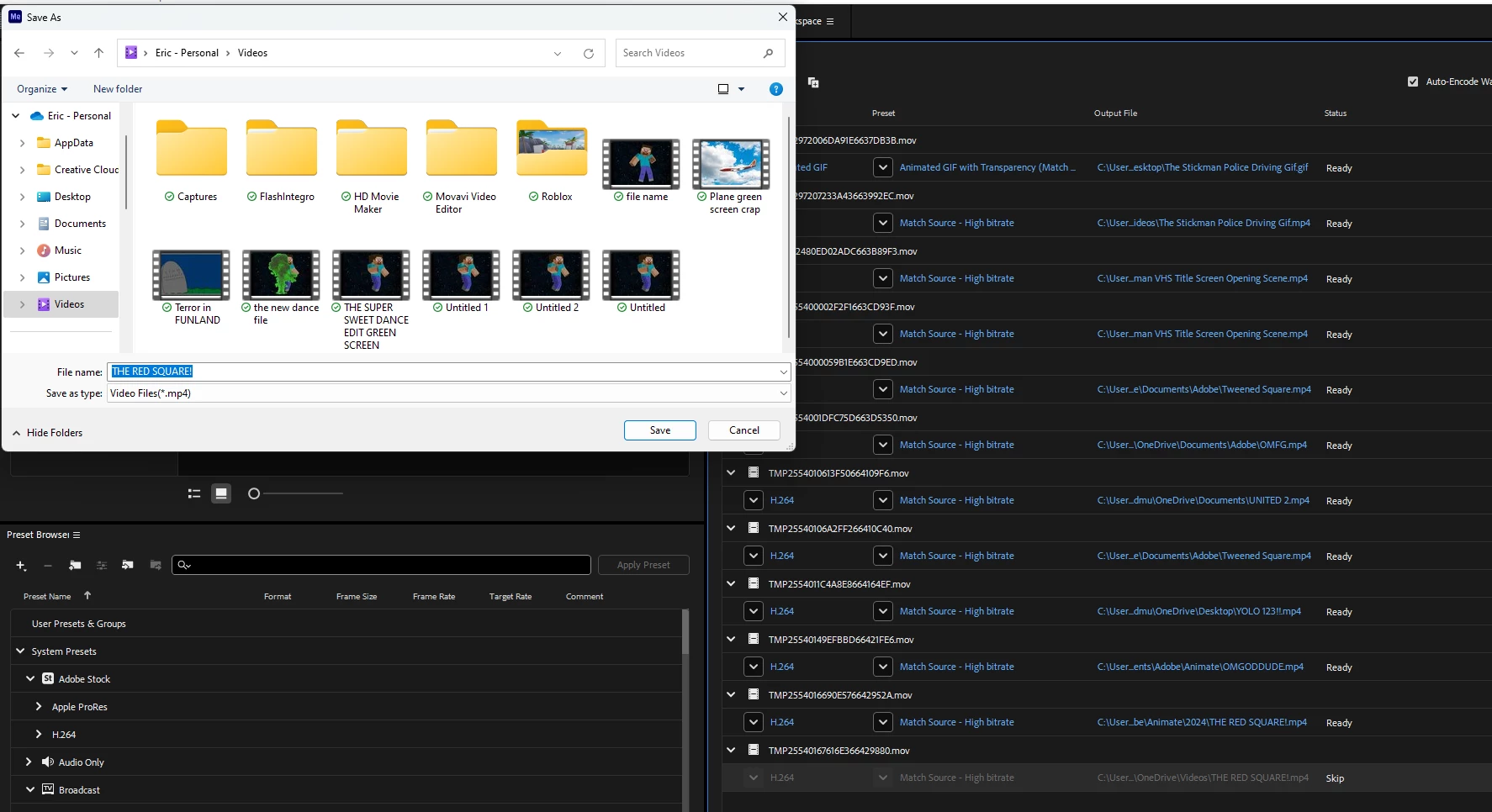This screenshot has height=812, width=1492.
Task: Click the export presets icon
Action: [x=156, y=565]
